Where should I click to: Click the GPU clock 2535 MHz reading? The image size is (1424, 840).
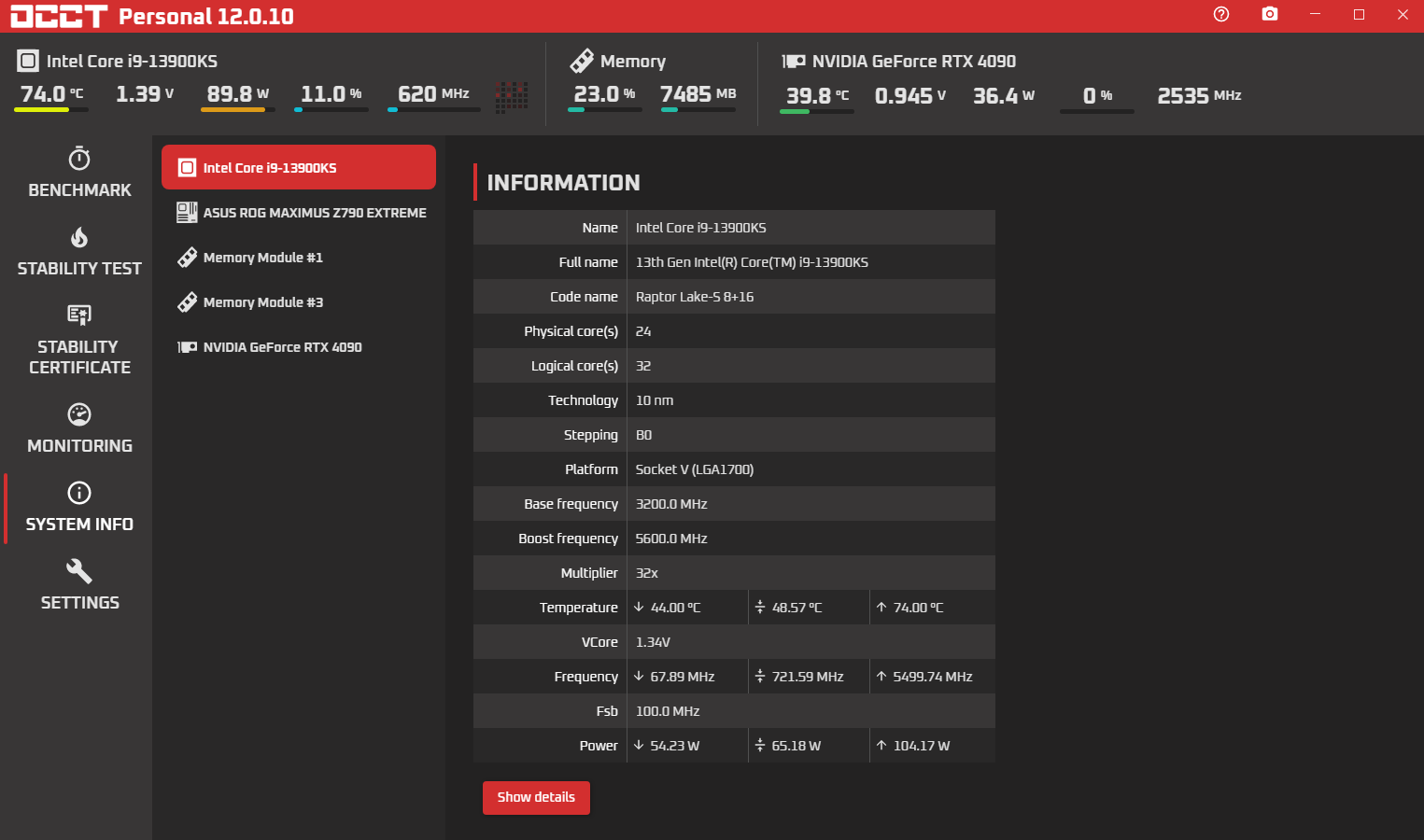(x=1199, y=96)
